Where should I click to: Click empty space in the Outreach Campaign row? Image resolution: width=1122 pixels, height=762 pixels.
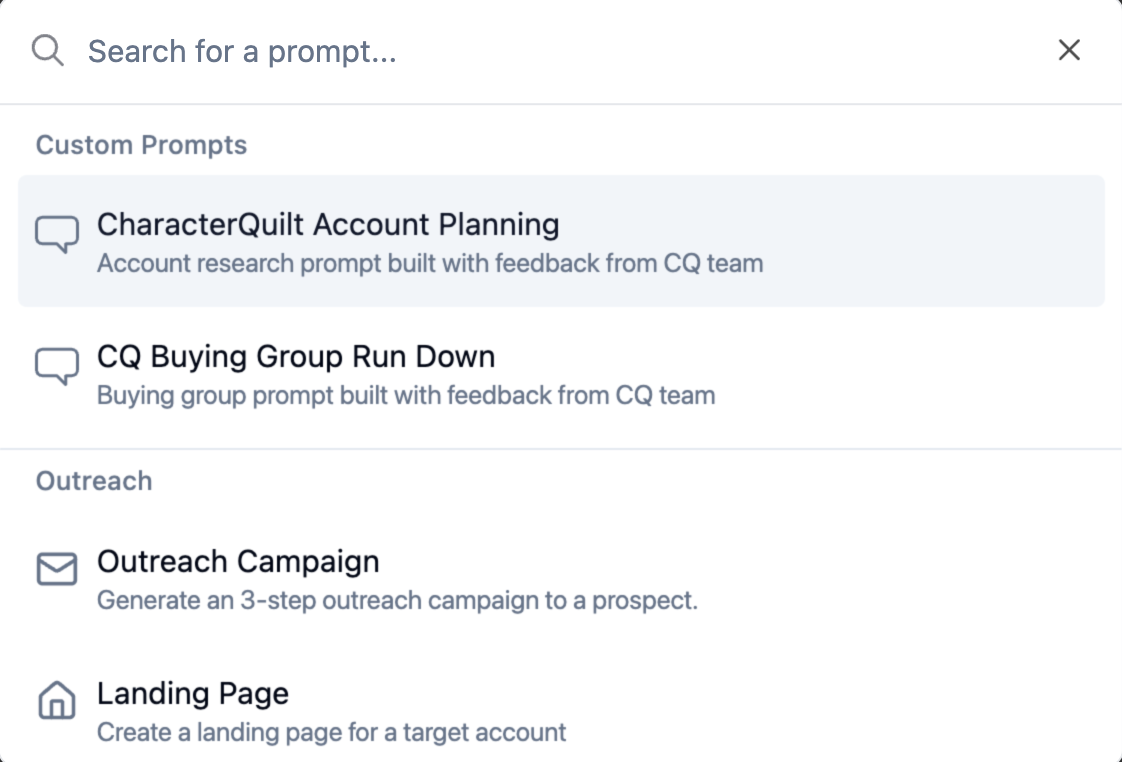coord(900,580)
